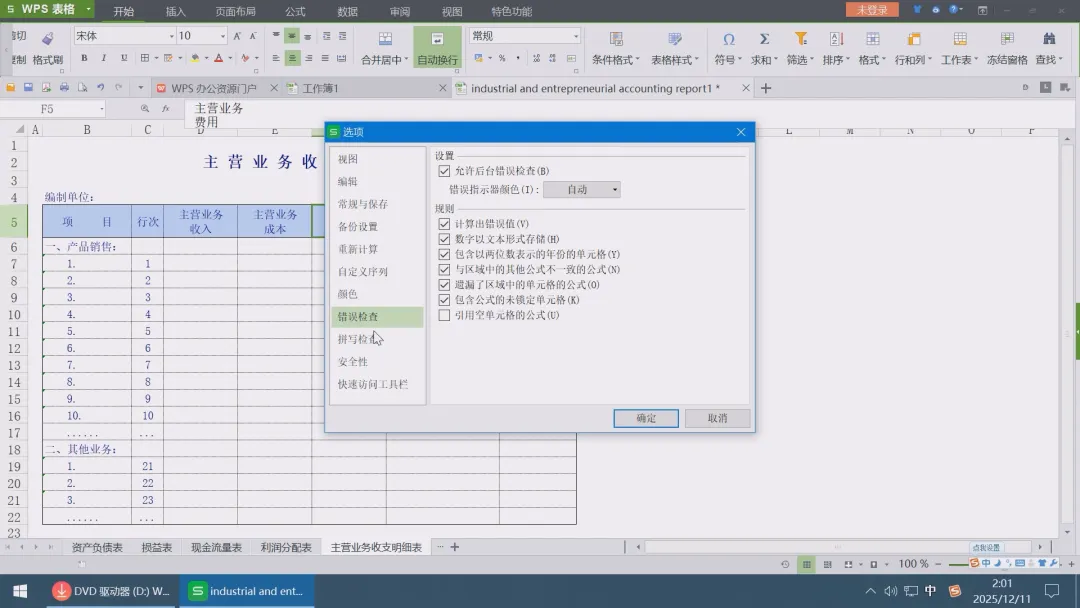1080x608 pixels.
Task: Click the Merge and Center (合并居中) icon
Action: [x=385, y=40]
